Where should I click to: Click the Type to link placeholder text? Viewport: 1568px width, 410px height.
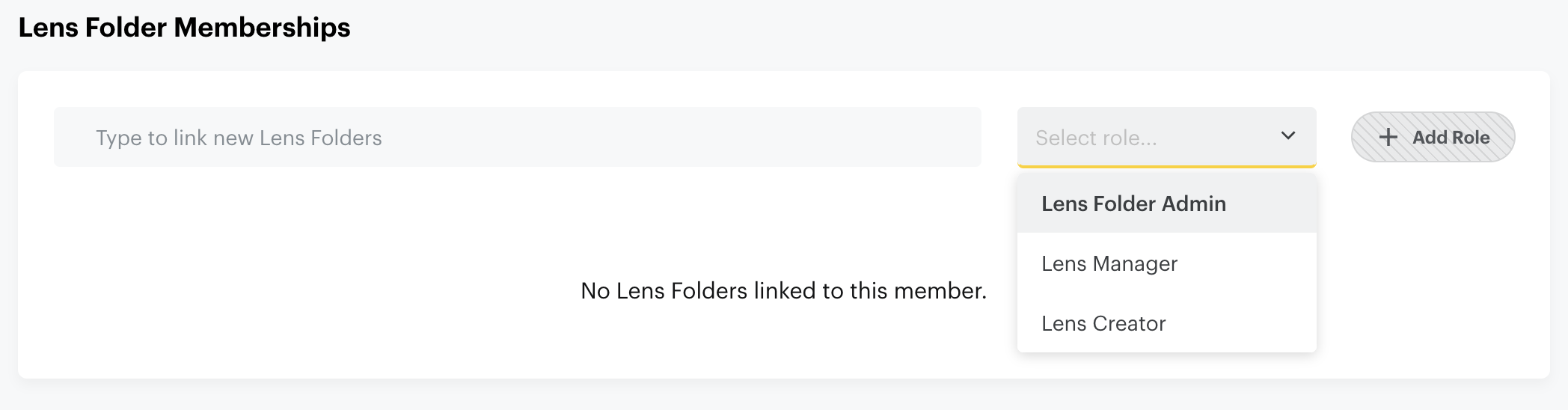pos(239,138)
